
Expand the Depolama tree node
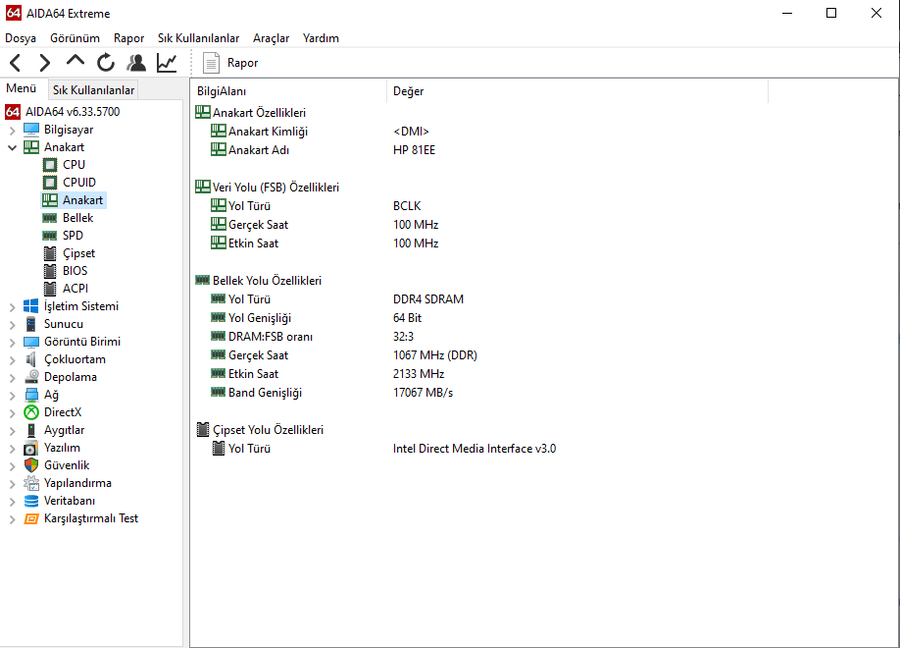(x=12, y=378)
